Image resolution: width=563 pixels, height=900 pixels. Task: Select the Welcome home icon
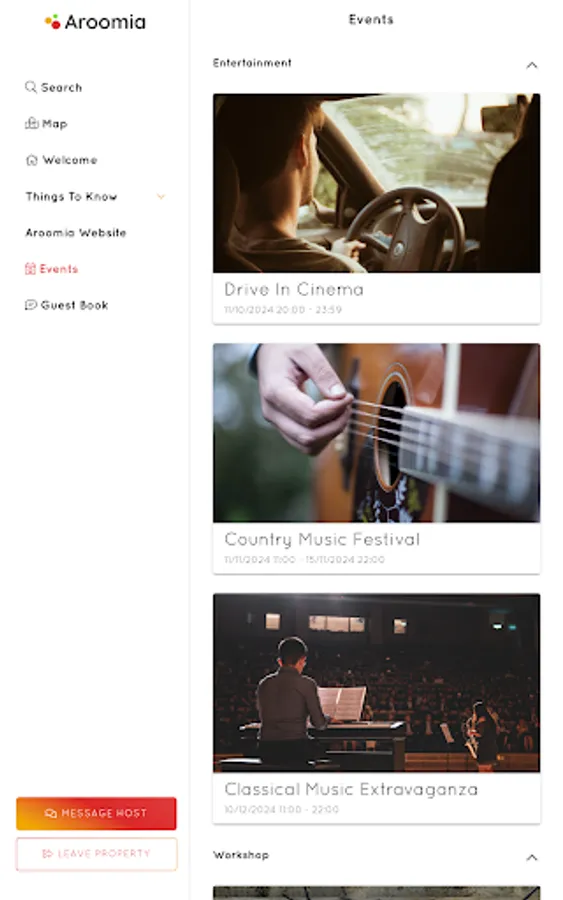pyautogui.click(x=32, y=160)
